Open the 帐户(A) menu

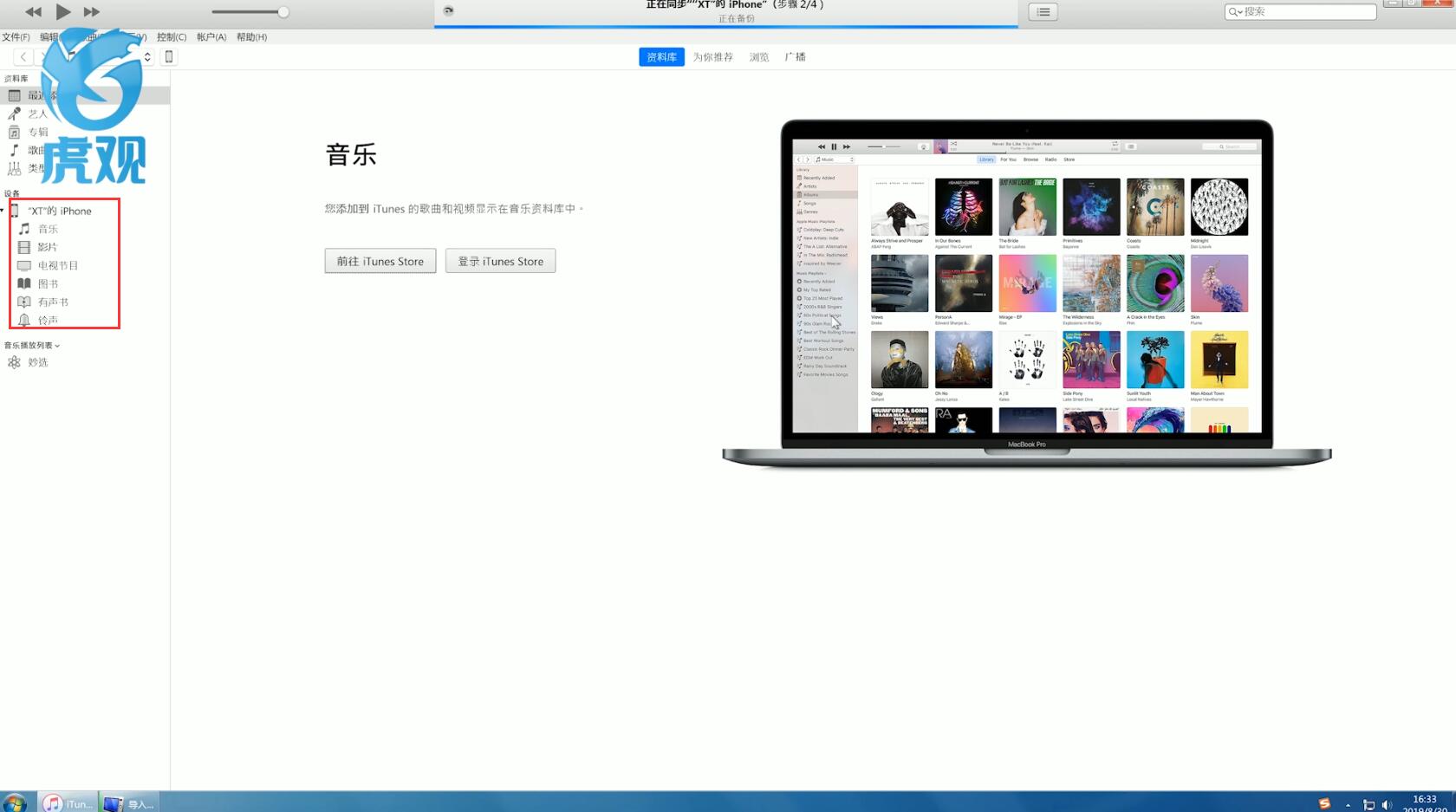pyautogui.click(x=211, y=37)
